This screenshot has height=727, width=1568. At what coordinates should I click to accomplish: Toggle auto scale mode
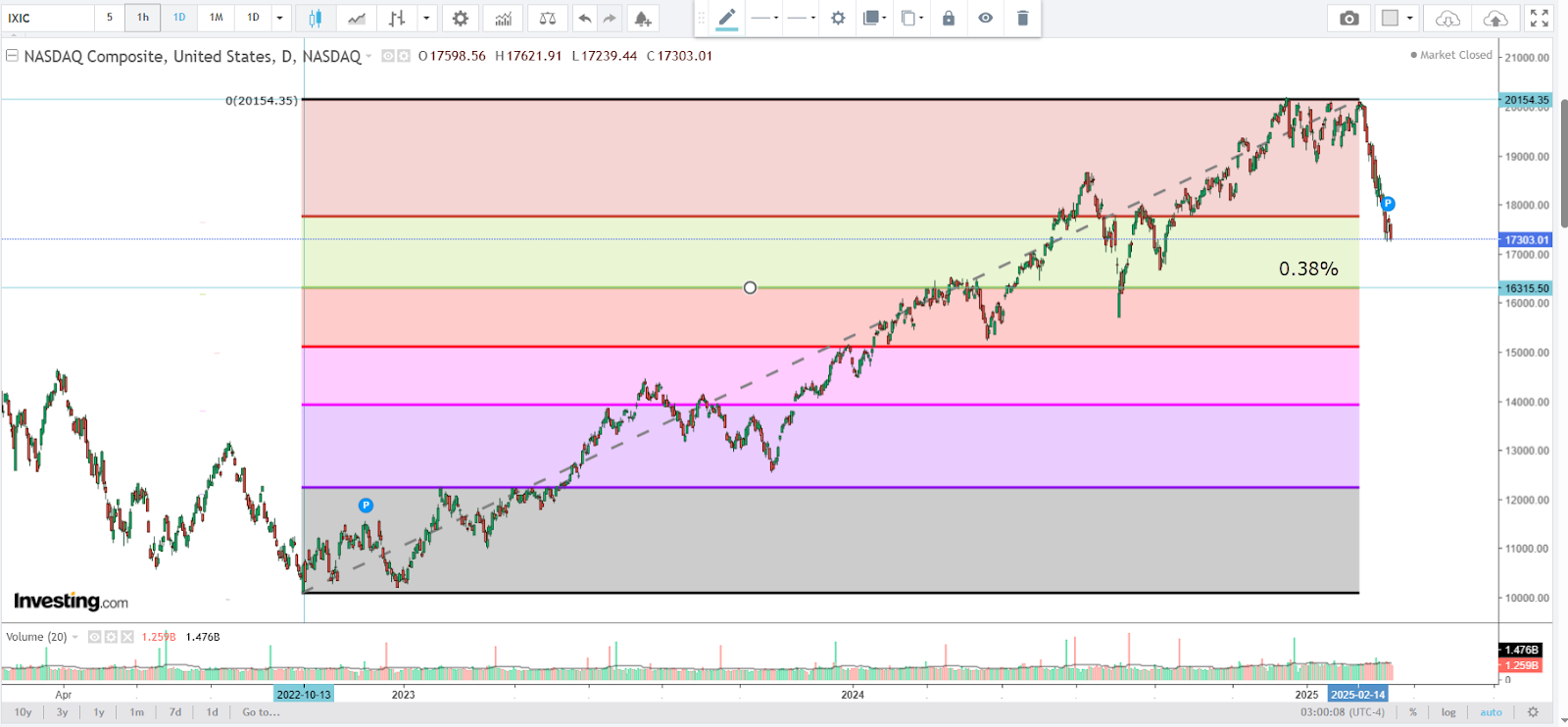point(1491,712)
